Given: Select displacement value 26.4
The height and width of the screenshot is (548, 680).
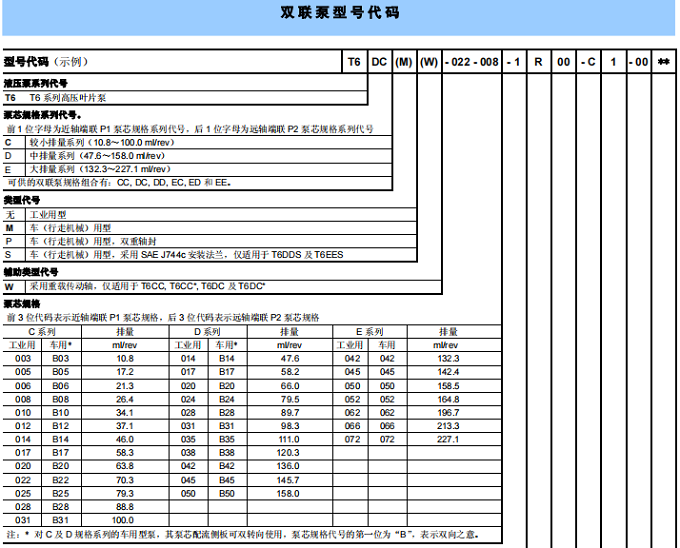Looking at the screenshot, I should point(125,399).
